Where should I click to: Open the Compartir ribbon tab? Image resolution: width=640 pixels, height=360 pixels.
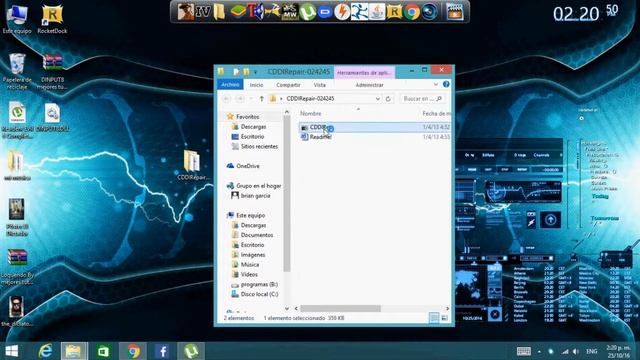[288, 85]
